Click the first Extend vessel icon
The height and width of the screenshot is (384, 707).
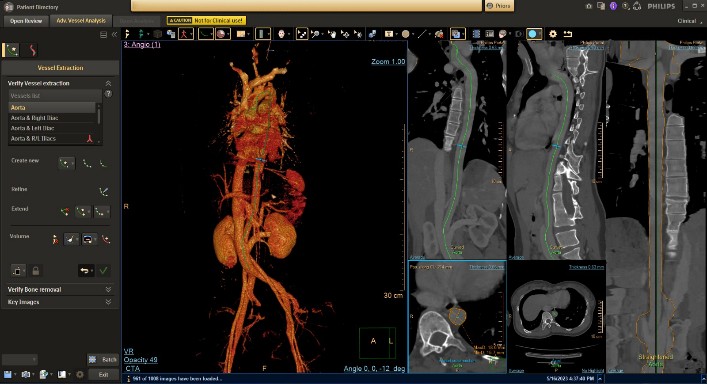pos(65,211)
